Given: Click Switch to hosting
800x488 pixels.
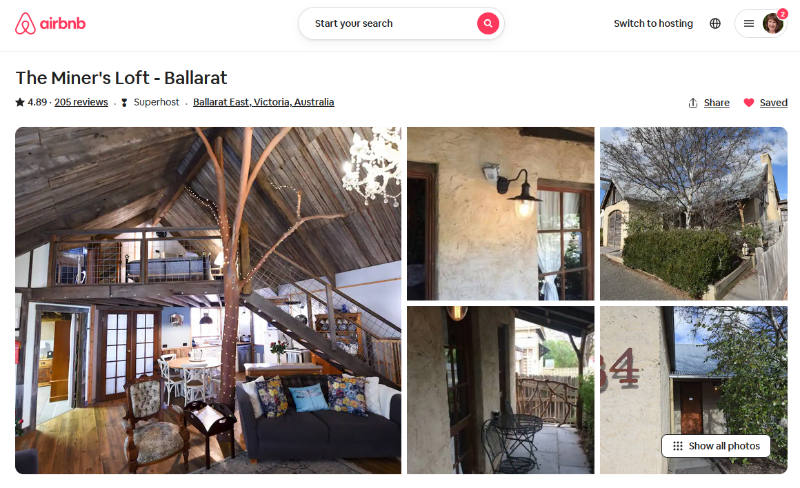Looking at the screenshot, I should pyautogui.click(x=653, y=23).
